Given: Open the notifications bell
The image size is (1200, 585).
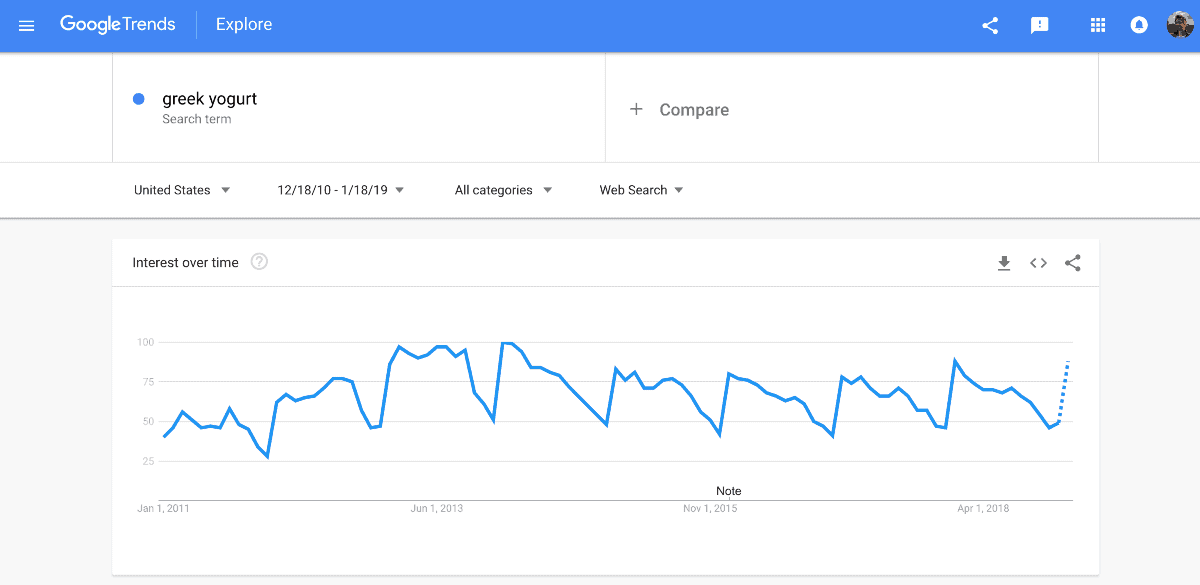Looking at the screenshot, I should (1139, 26).
